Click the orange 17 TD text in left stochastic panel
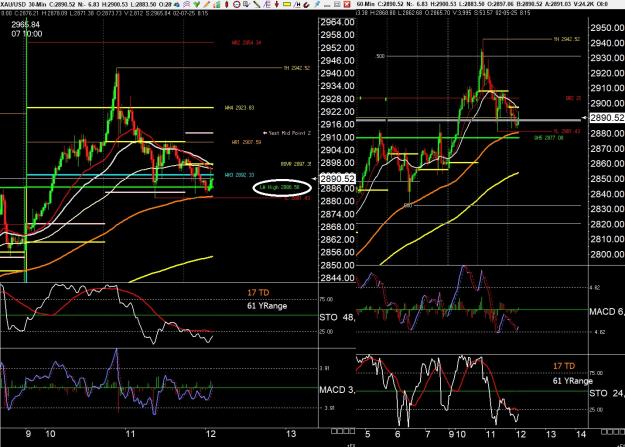The image size is (625, 447). coord(258,292)
